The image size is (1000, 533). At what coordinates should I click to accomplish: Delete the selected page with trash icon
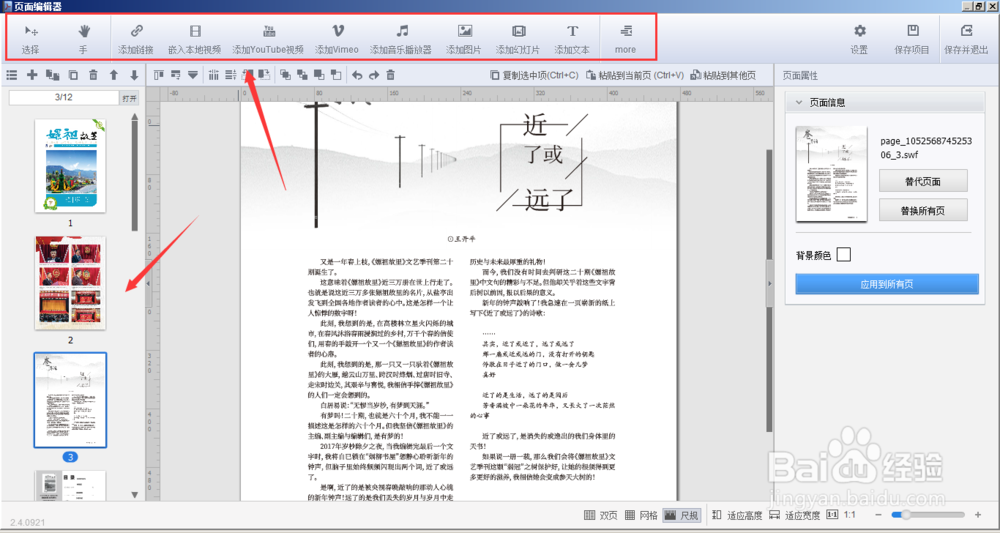pos(93,75)
